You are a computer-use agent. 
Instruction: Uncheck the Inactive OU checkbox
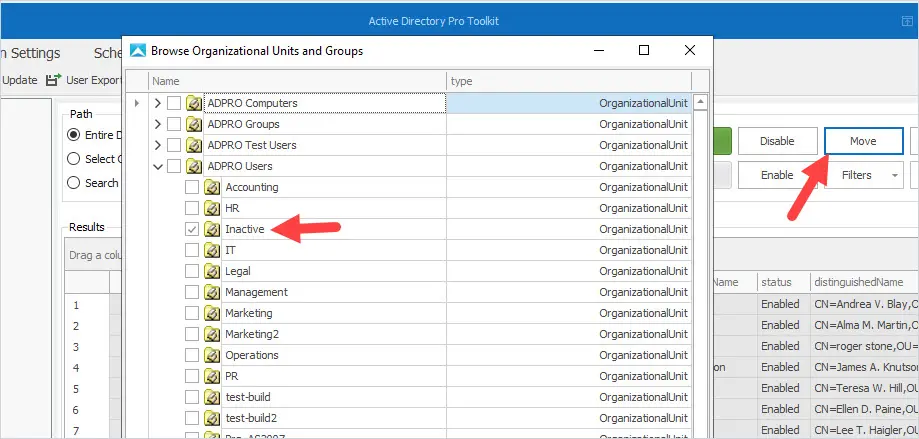[192, 229]
